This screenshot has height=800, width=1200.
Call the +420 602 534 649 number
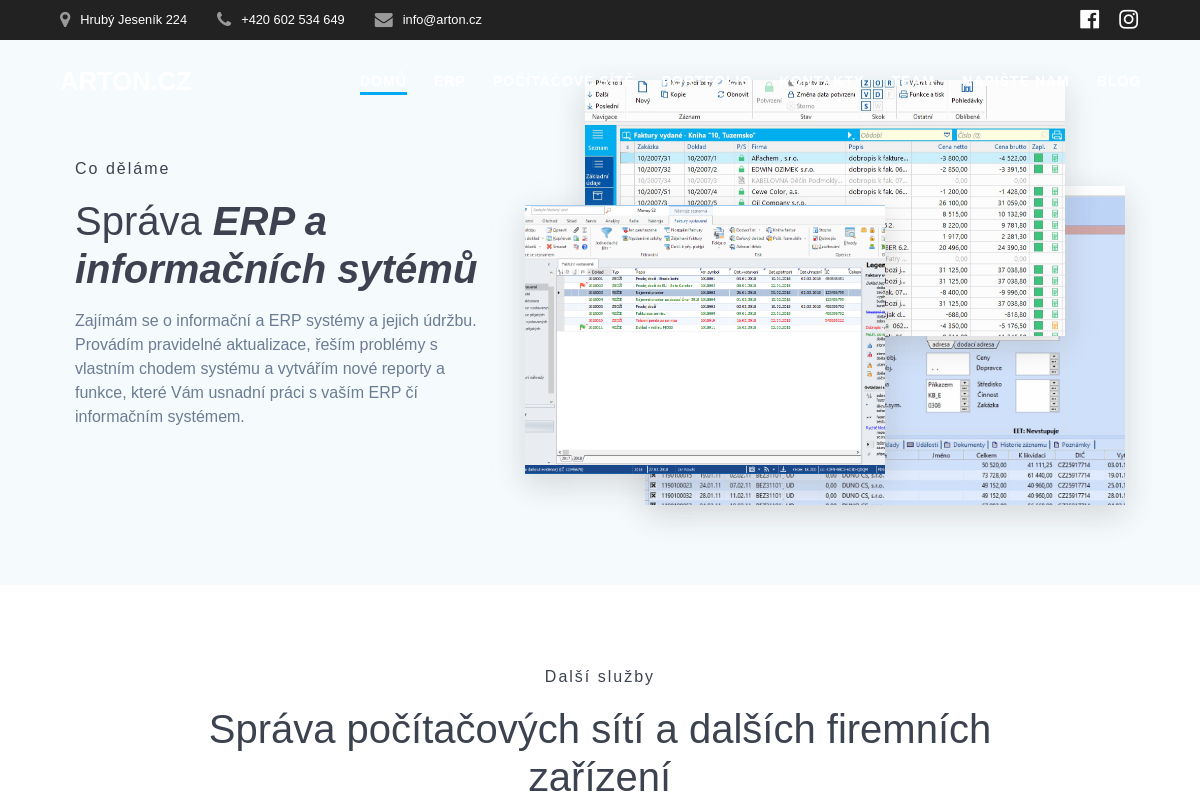point(292,20)
